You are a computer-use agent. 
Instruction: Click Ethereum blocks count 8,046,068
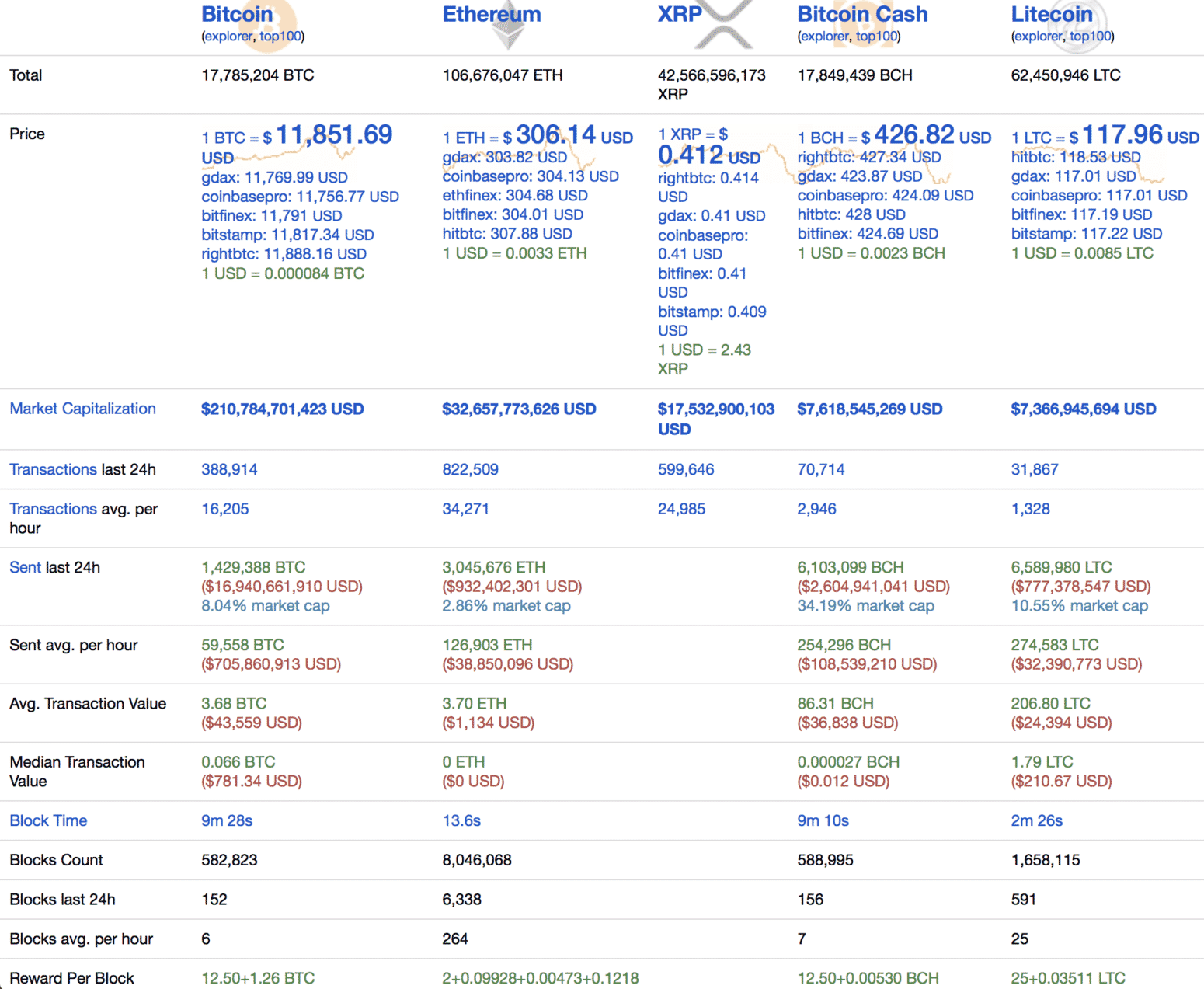[477, 860]
